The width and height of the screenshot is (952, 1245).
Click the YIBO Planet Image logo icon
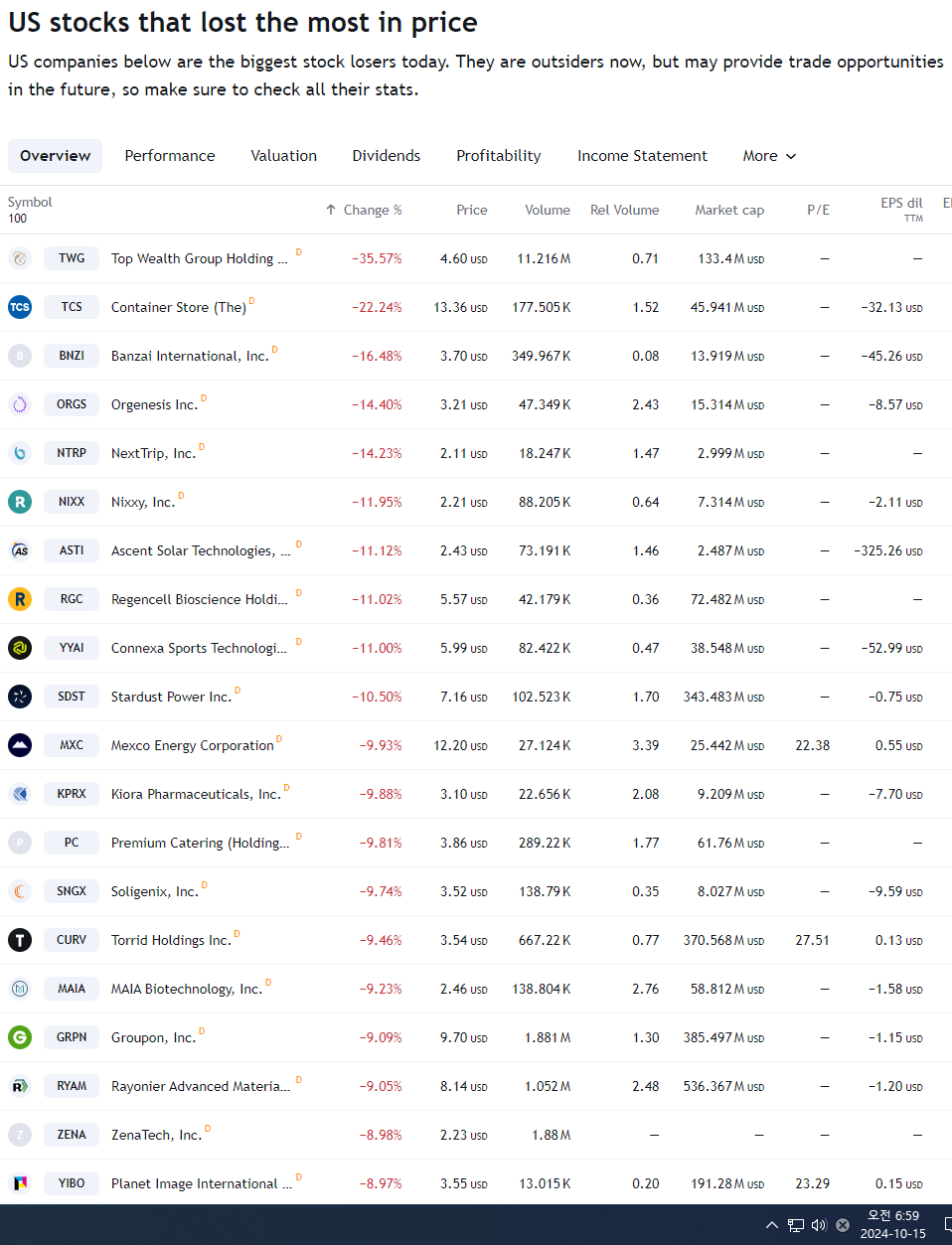[x=20, y=1183]
